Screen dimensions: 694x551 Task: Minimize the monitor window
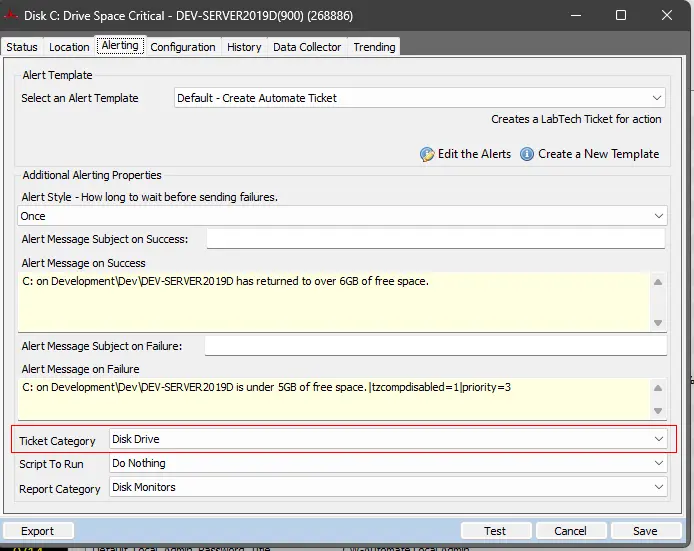576,15
